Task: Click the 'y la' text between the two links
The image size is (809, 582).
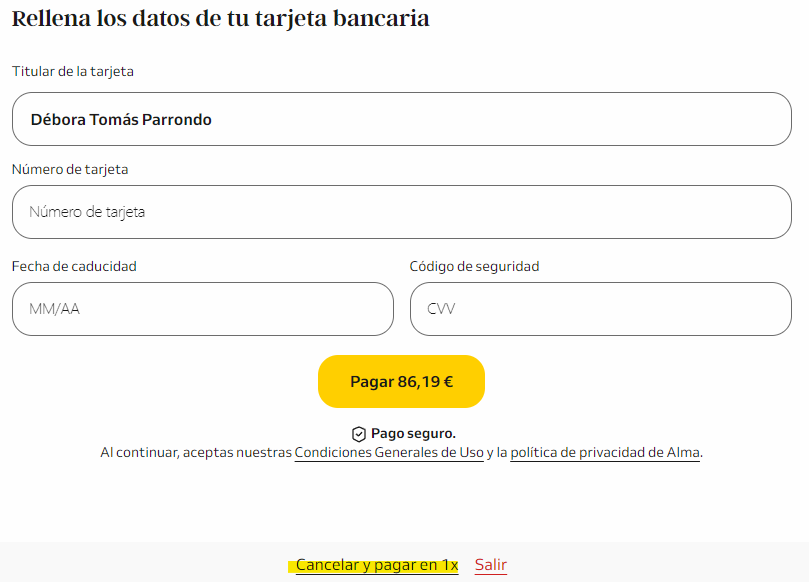Action: (x=497, y=452)
